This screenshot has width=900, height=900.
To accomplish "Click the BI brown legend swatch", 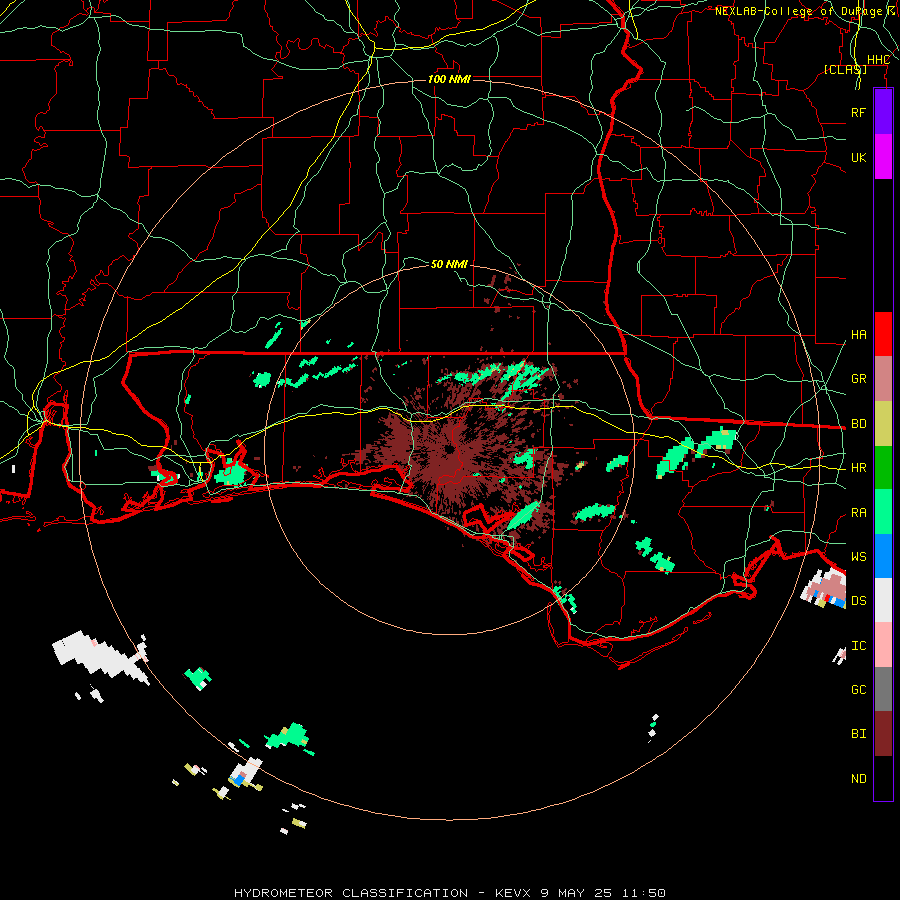I will click(883, 734).
